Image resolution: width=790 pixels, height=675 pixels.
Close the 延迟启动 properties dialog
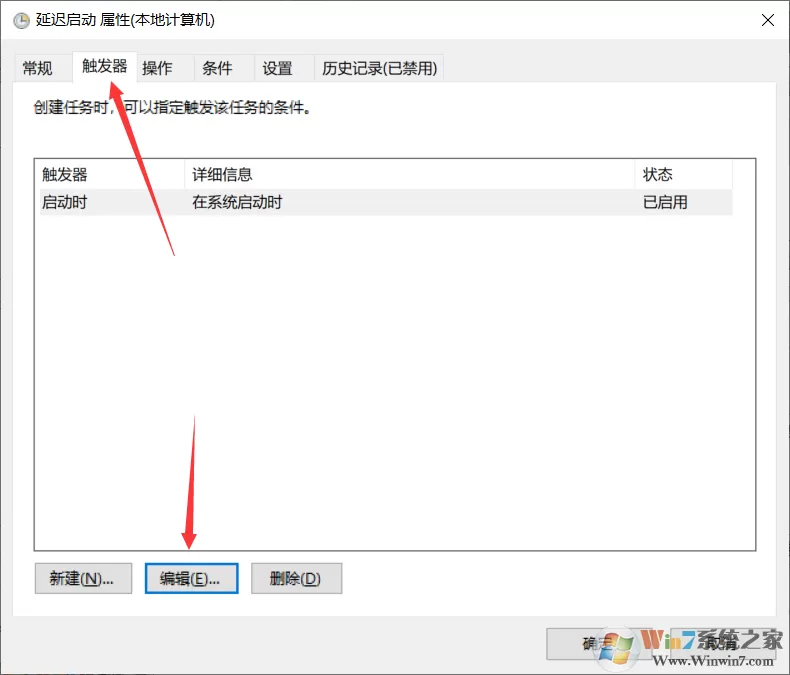(x=767, y=20)
